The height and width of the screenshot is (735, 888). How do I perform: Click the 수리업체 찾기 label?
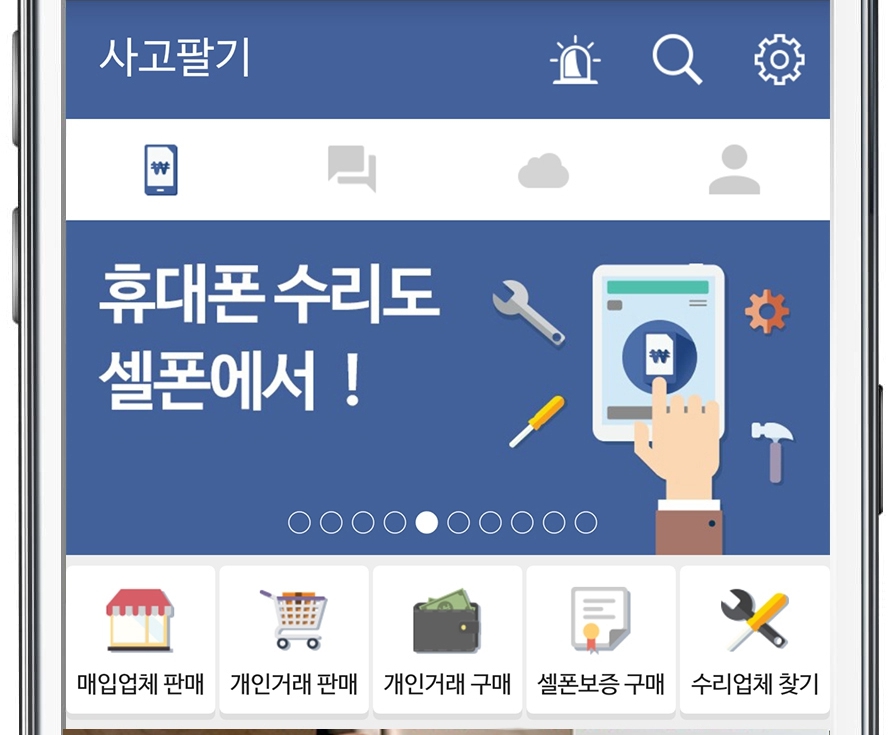click(755, 684)
